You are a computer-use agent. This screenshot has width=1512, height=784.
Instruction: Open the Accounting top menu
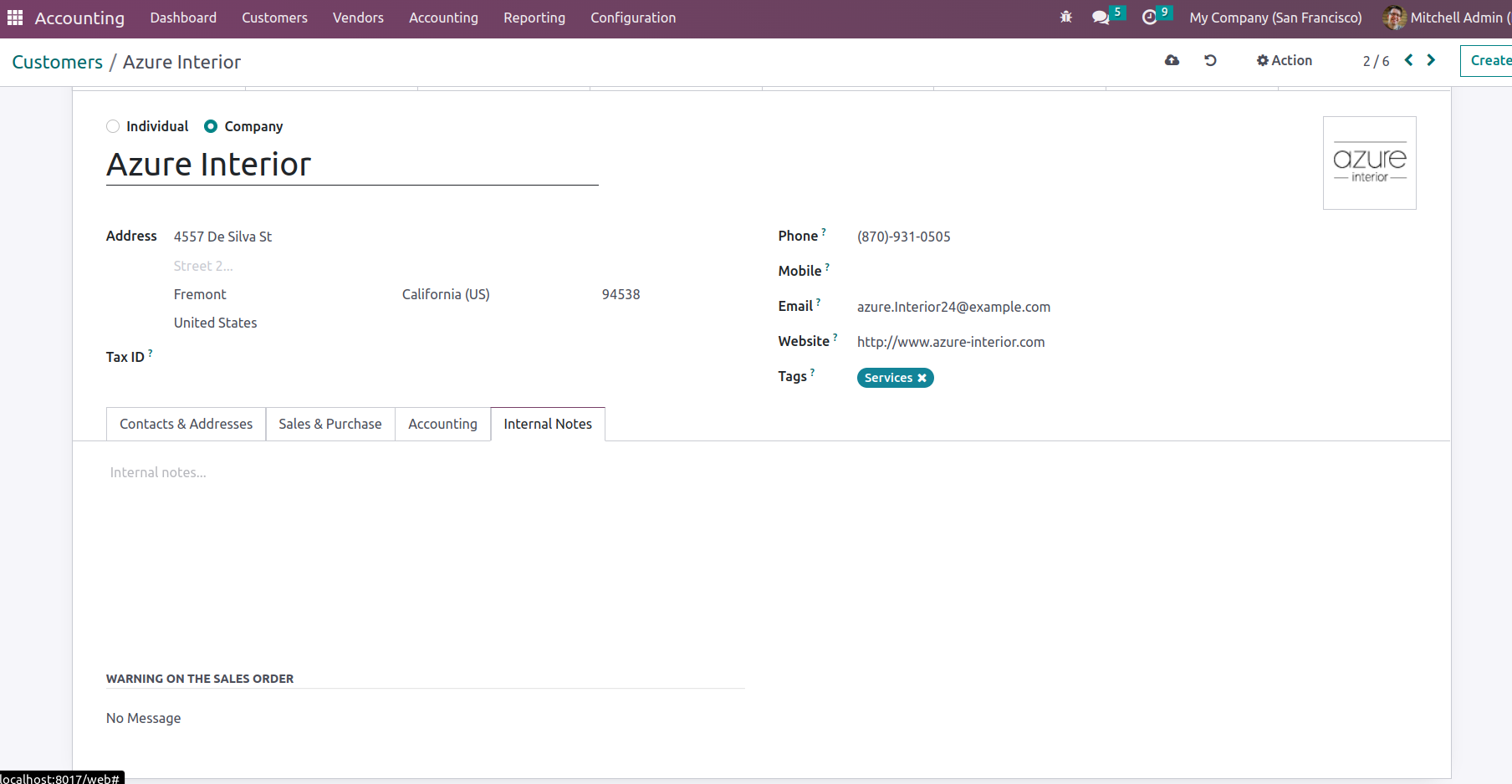tap(443, 18)
